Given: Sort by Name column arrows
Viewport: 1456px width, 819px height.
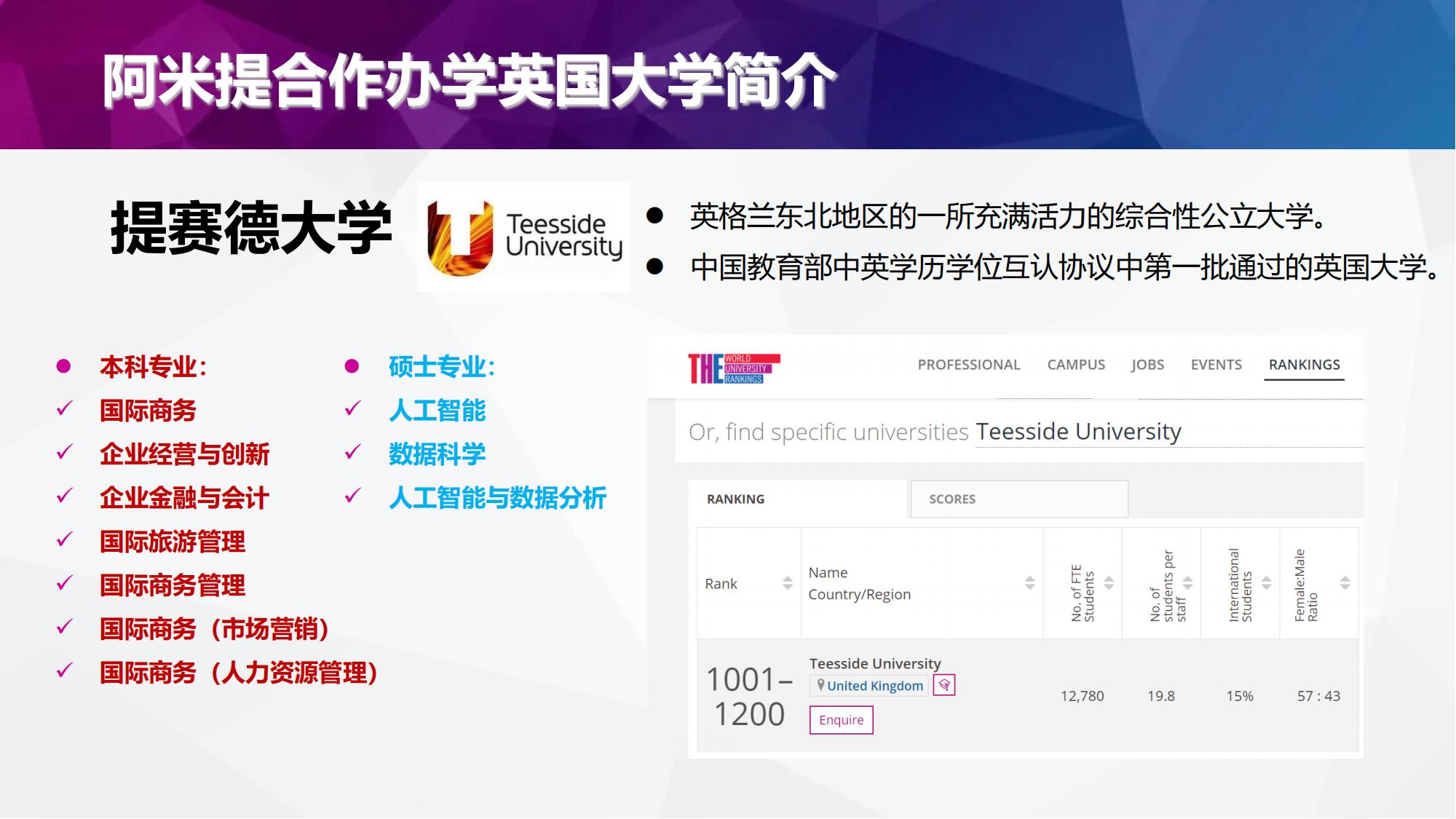Looking at the screenshot, I should pos(1029,583).
